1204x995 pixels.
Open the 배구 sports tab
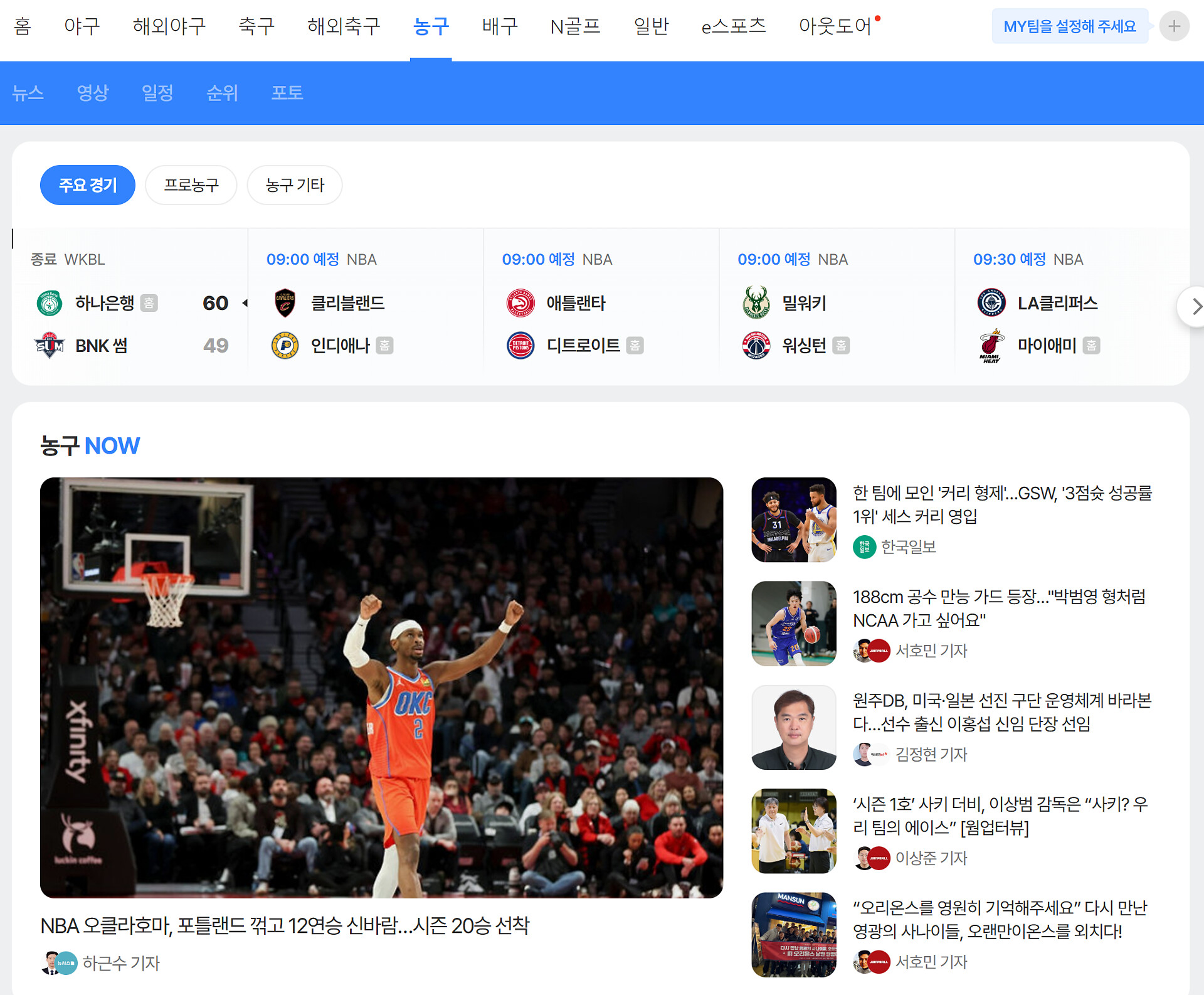(500, 26)
